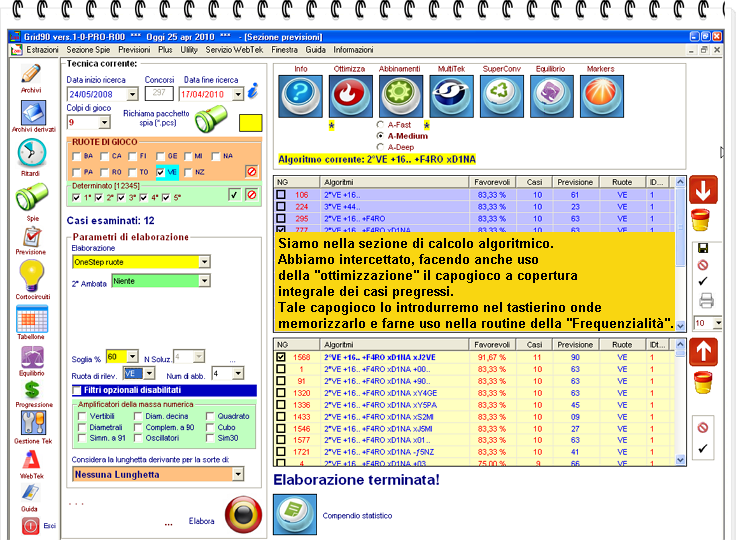The image size is (736, 540).
Task: Open the Guida sidebar icon
Action: click(x=31, y=492)
